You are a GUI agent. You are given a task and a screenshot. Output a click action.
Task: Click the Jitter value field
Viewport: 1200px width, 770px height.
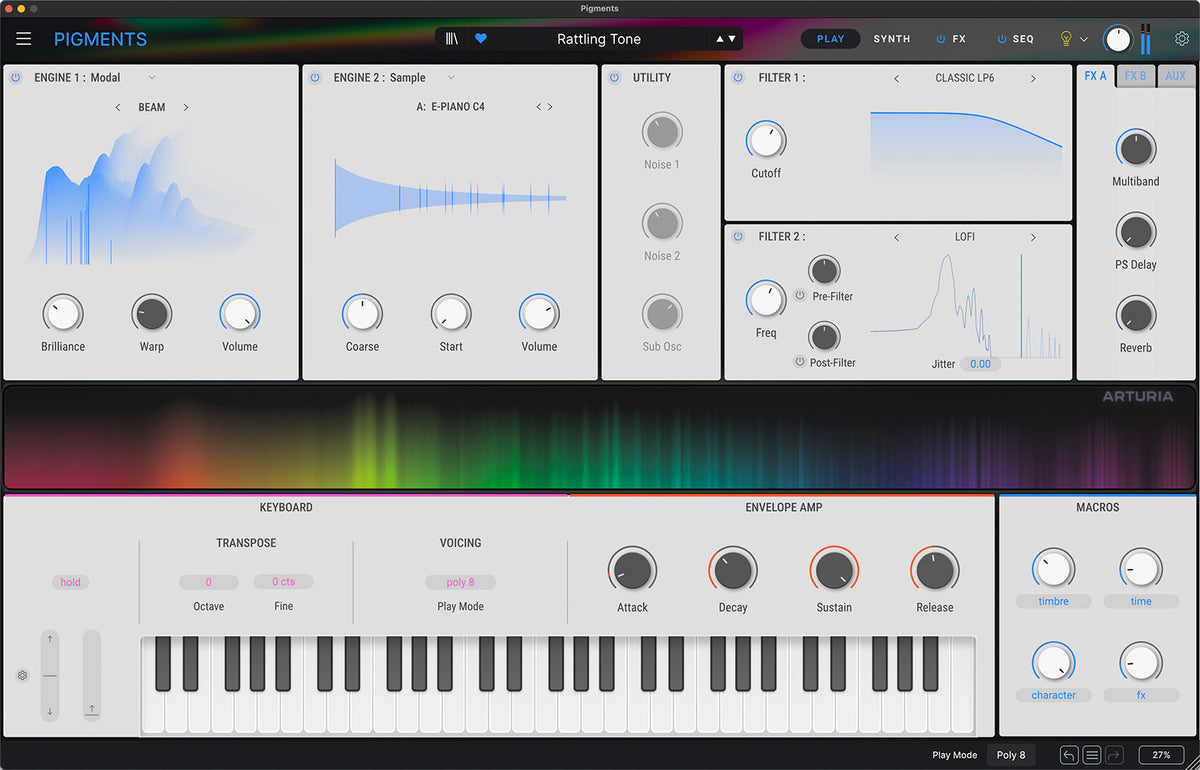[x=980, y=364]
